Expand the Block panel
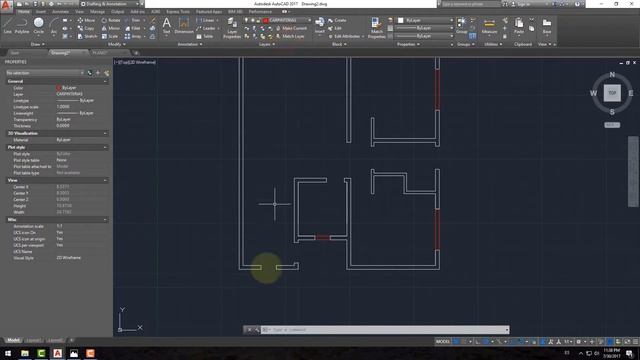This screenshot has height=360, width=640. 339,44
